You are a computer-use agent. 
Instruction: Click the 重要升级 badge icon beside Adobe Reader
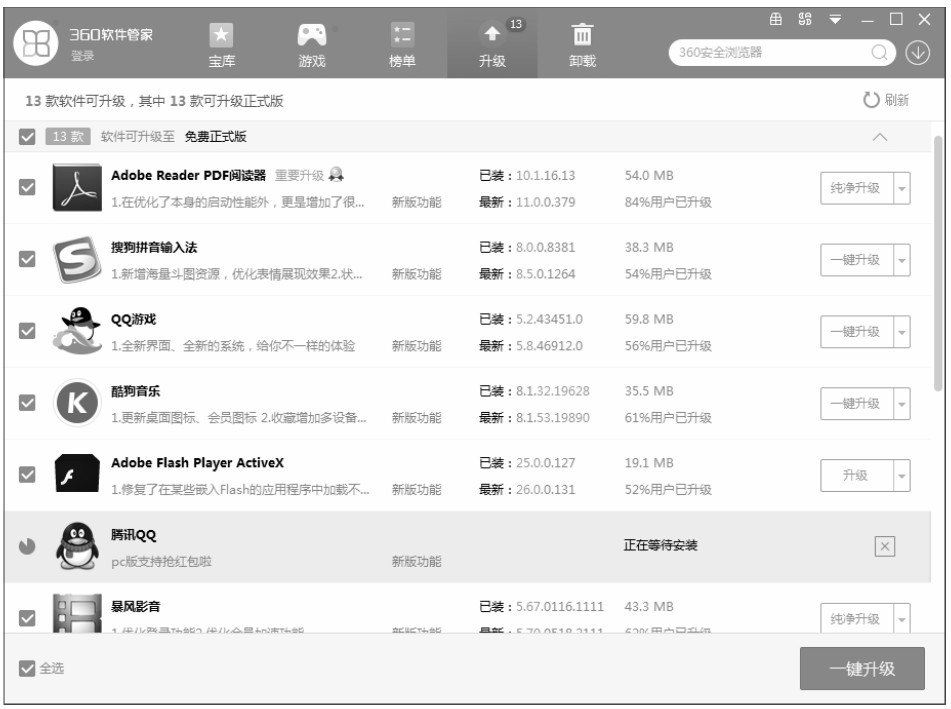pos(336,175)
